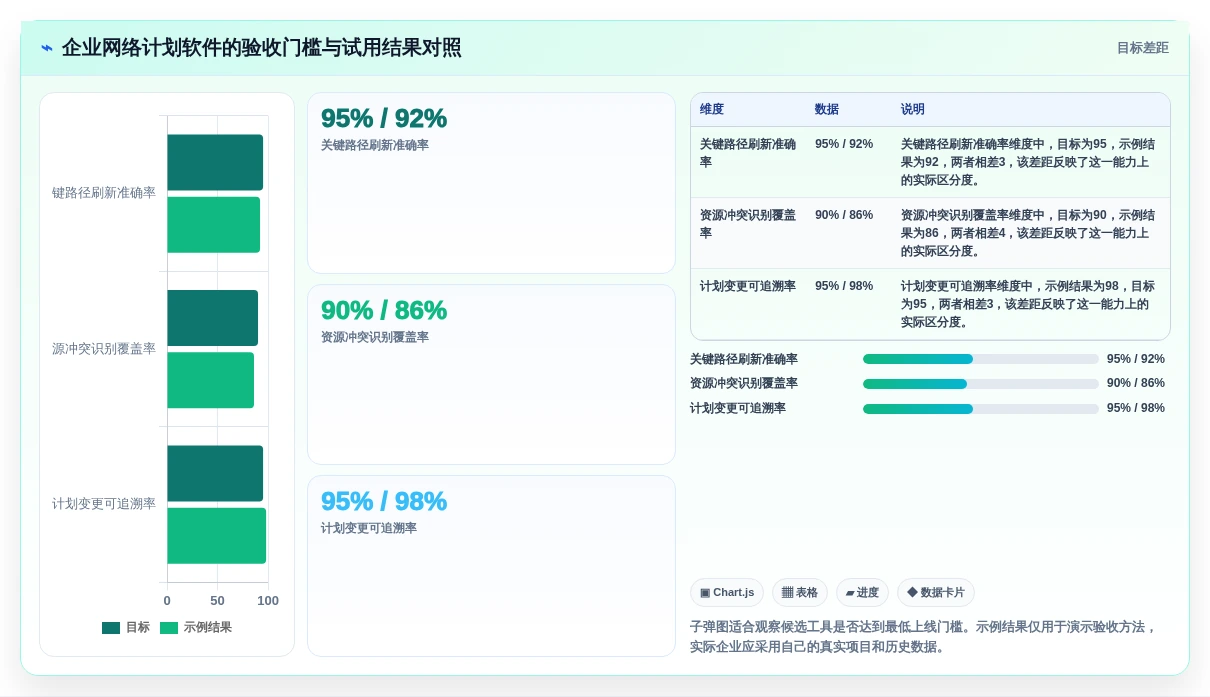Image resolution: width=1210 pixels, height=697 pixels.
Task: Select the 进度 tag chip
Action: coord(862,593)
